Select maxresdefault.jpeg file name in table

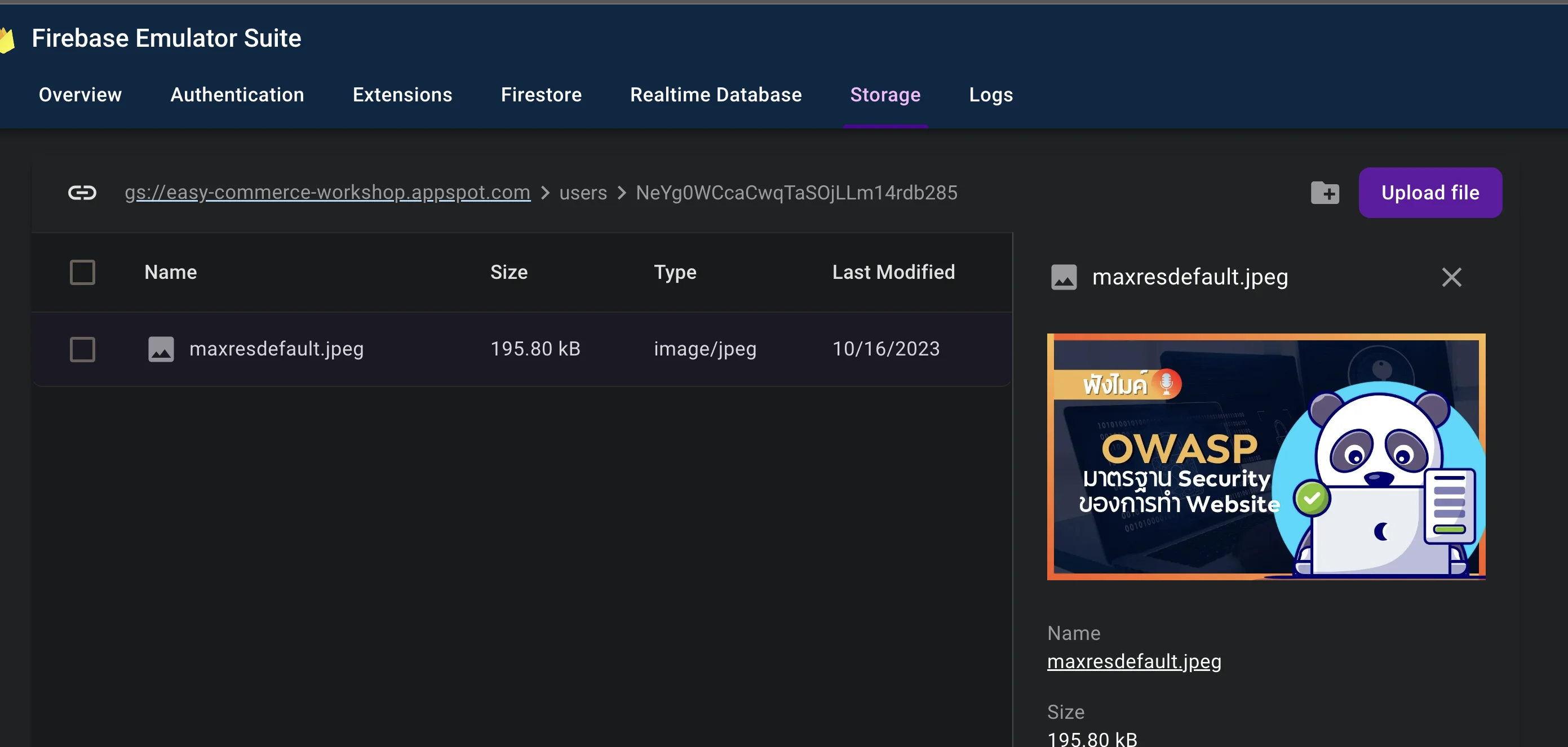click(276, 349)
